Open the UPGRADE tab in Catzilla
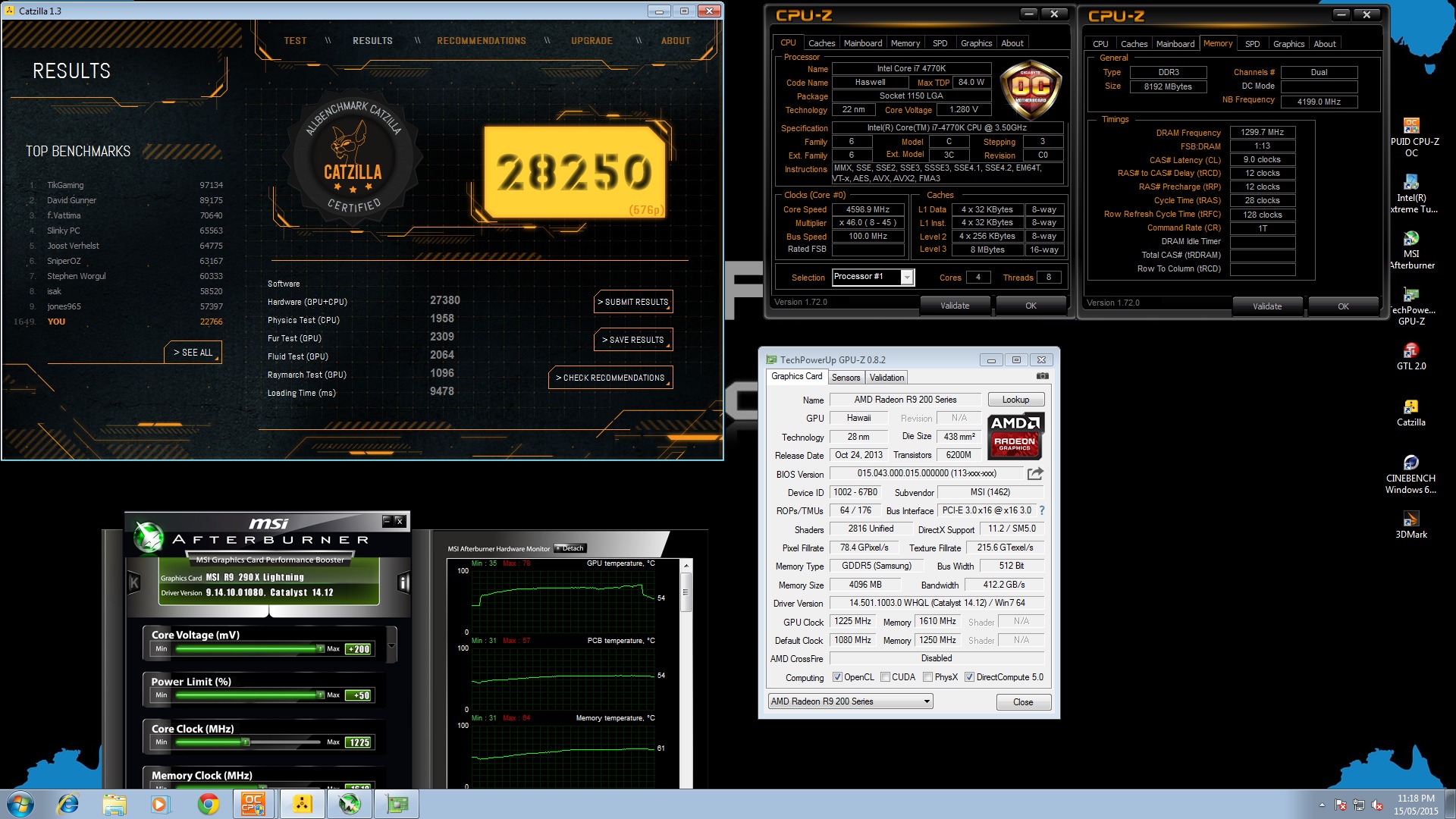Image resolution: width=1456 pixels, height=819 pixels. [592, 41]
